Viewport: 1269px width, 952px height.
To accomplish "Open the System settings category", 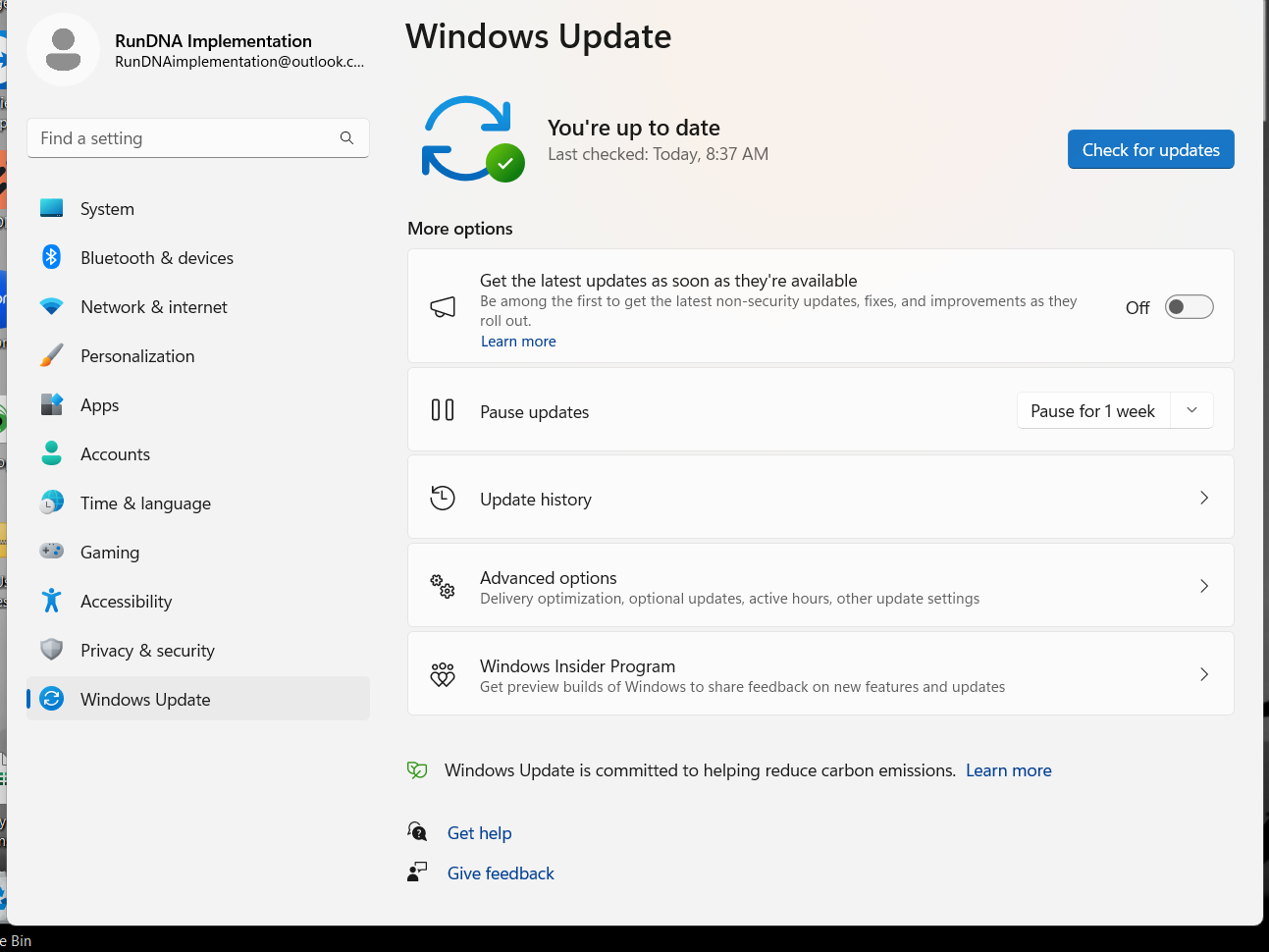I will [107, 209].
